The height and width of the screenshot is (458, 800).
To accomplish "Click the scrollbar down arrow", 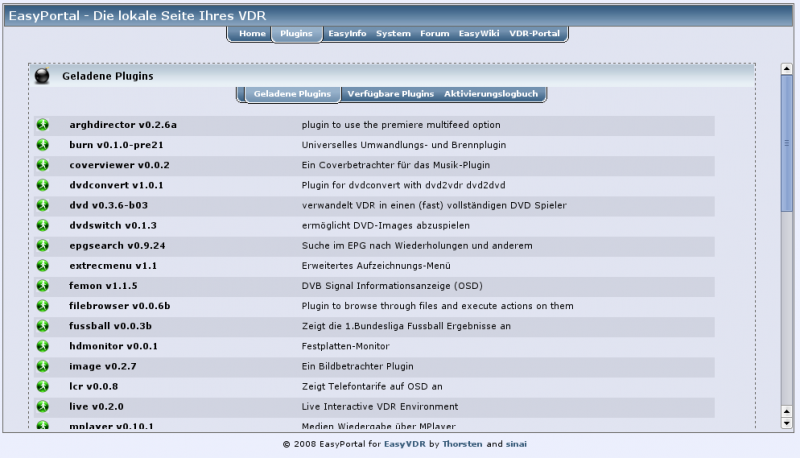I will point(786,424).
